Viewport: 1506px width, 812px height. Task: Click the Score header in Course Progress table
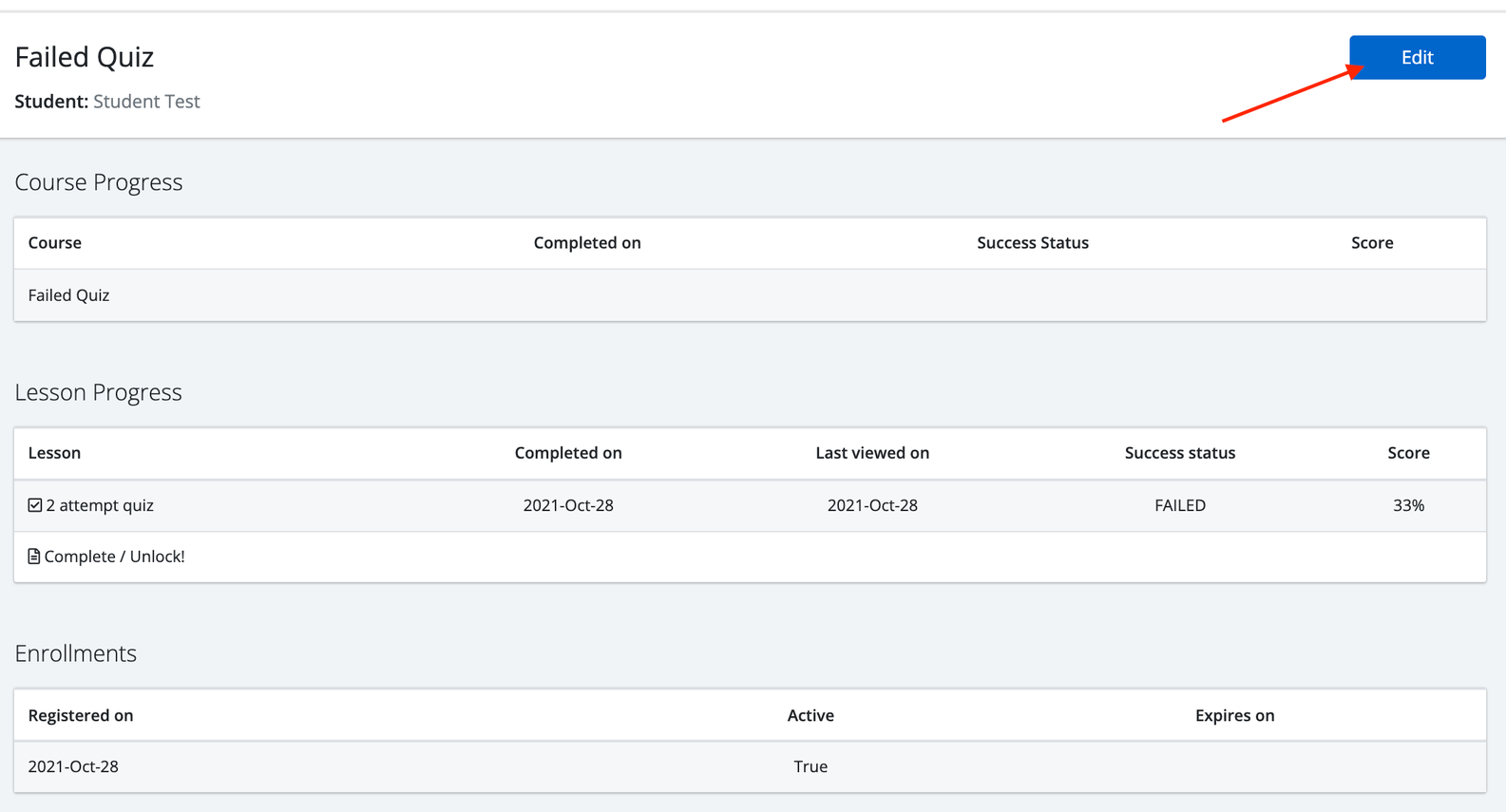pyautogui.click(x=1372, y=243)
